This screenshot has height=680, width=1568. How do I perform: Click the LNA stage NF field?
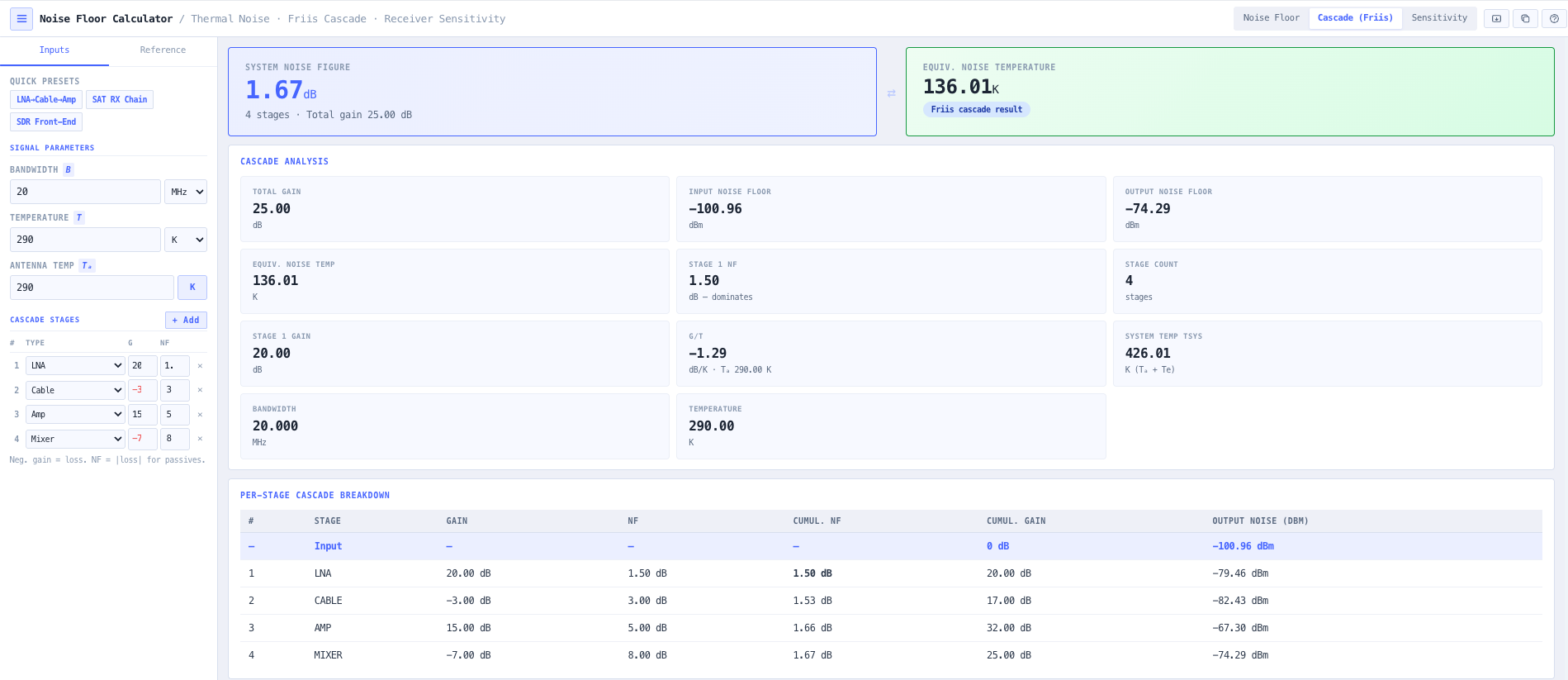(x=174, y=365)
